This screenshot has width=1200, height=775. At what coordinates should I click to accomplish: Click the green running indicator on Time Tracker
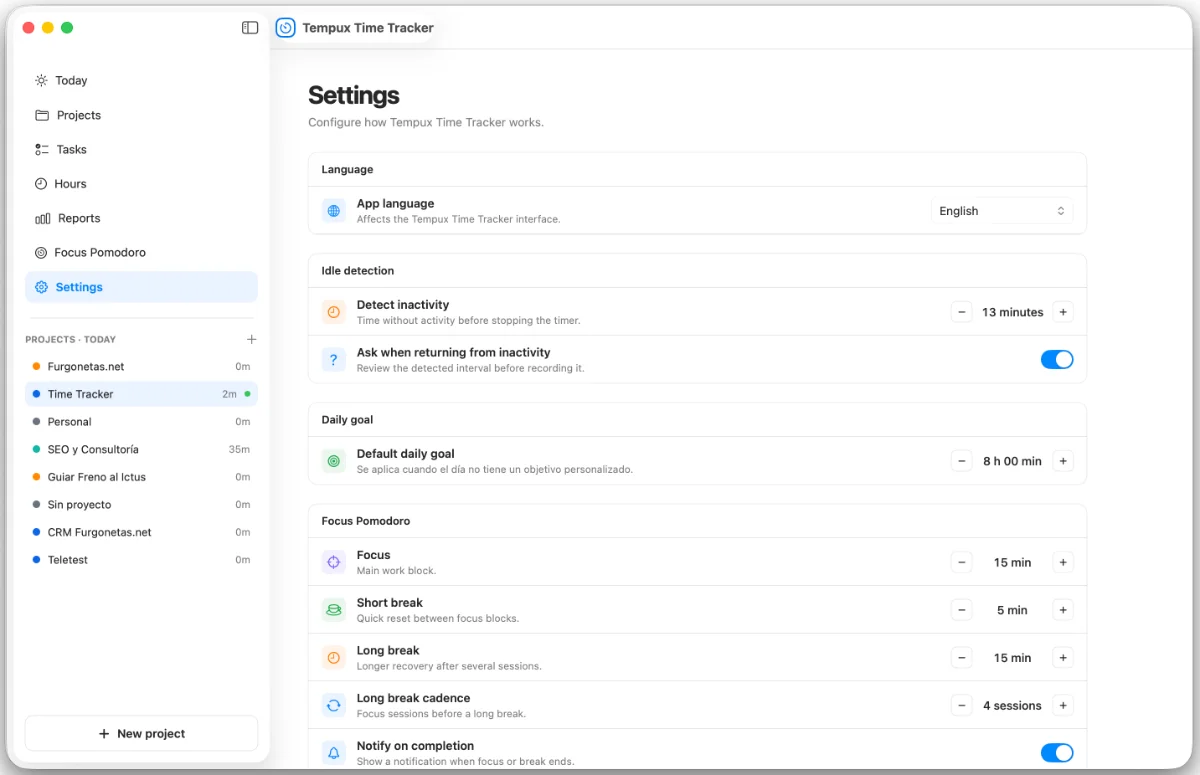(x=247, y=394)
